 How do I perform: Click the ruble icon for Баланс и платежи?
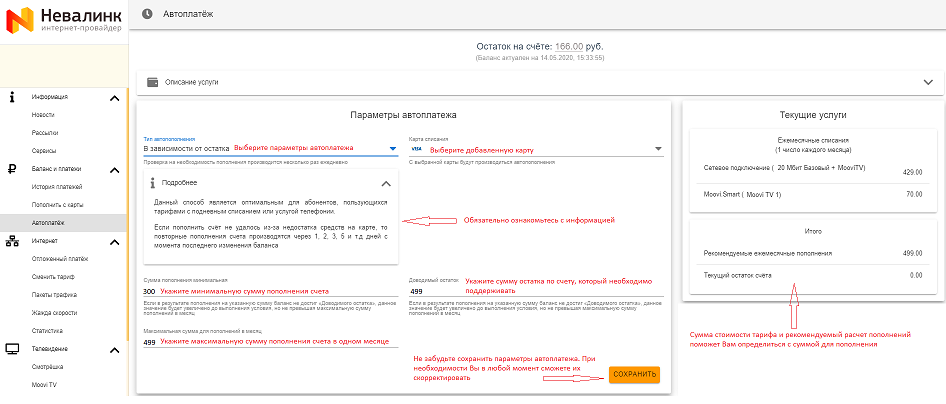[x=12, y=169]
